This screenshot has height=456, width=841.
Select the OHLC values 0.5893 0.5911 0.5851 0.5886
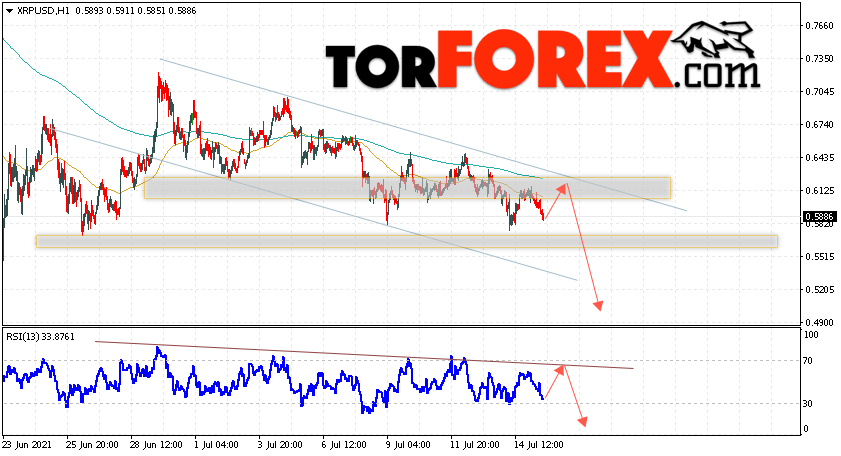(136, 11)
